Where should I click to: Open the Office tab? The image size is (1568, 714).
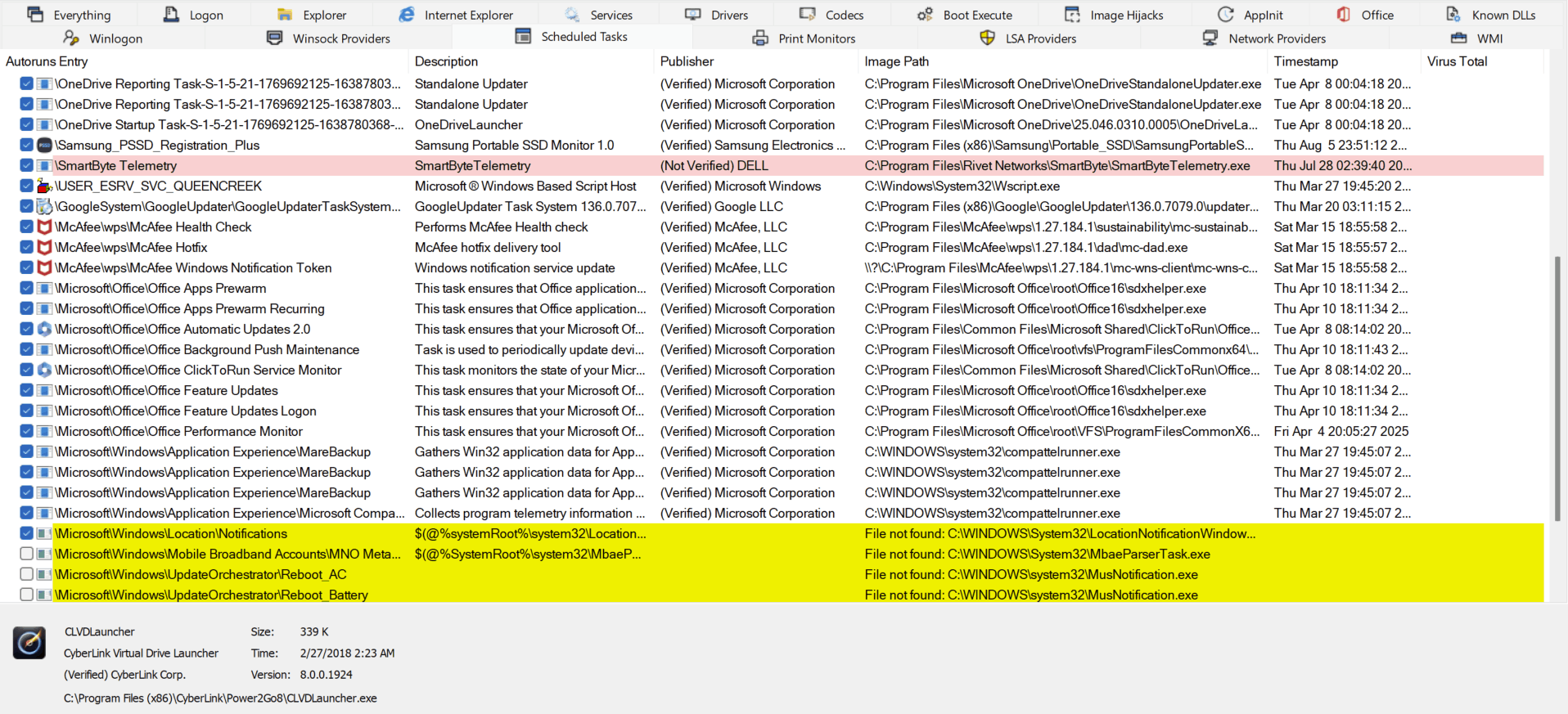1365,15
